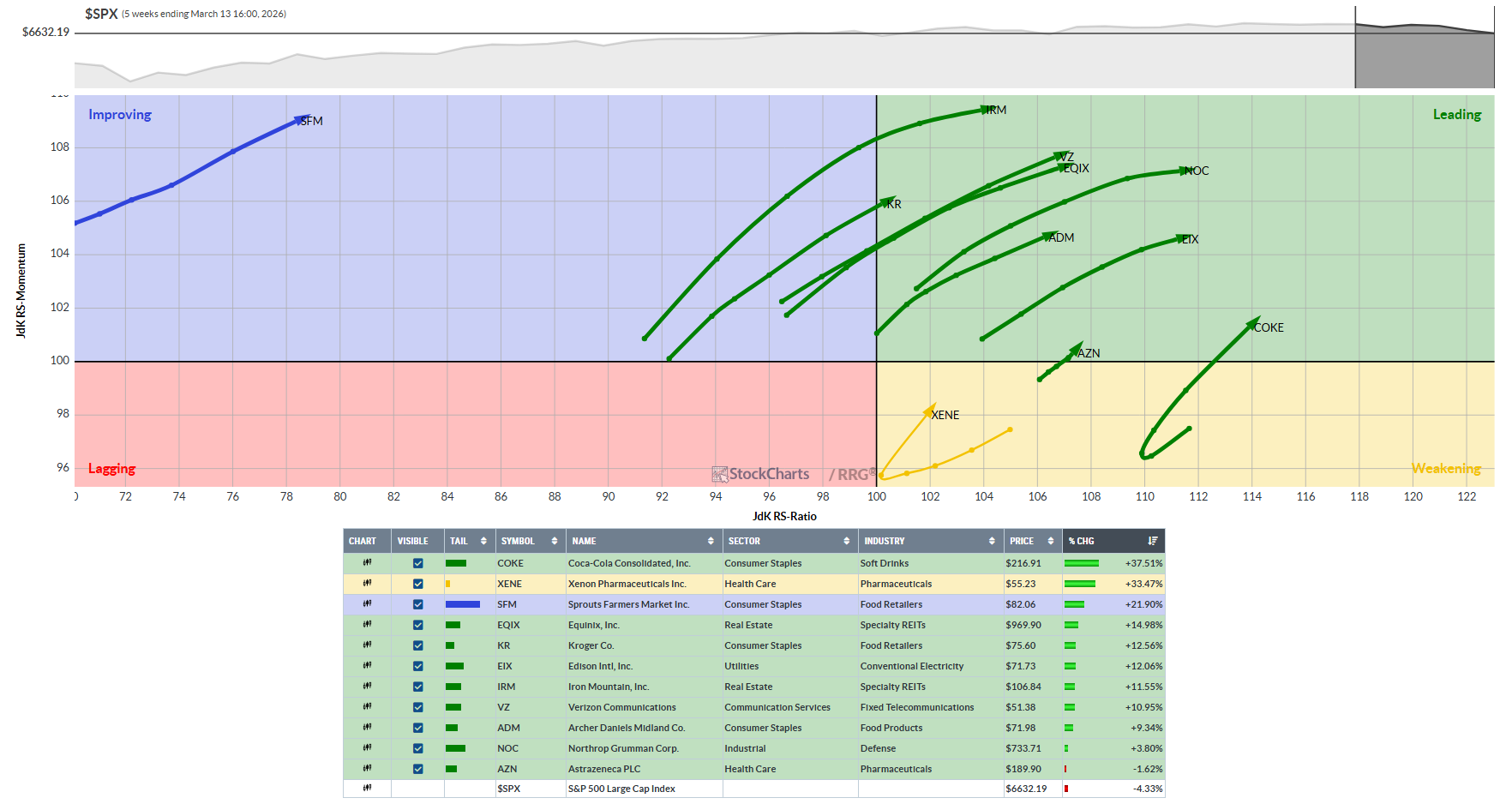Hide EIX using its visible checkbox

pyautogui.click(x=418, y=666)
